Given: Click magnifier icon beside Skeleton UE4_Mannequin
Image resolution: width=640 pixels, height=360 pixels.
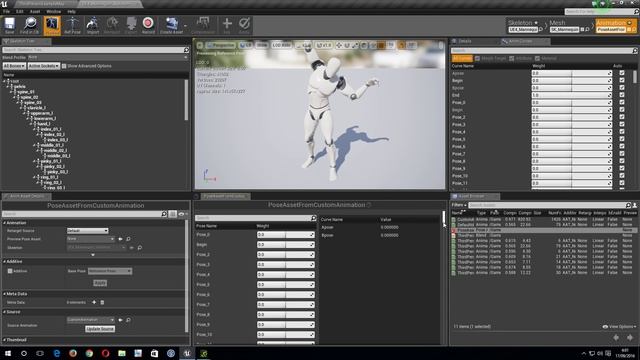Looking at the screenshot, I should (x=541, y=29).
